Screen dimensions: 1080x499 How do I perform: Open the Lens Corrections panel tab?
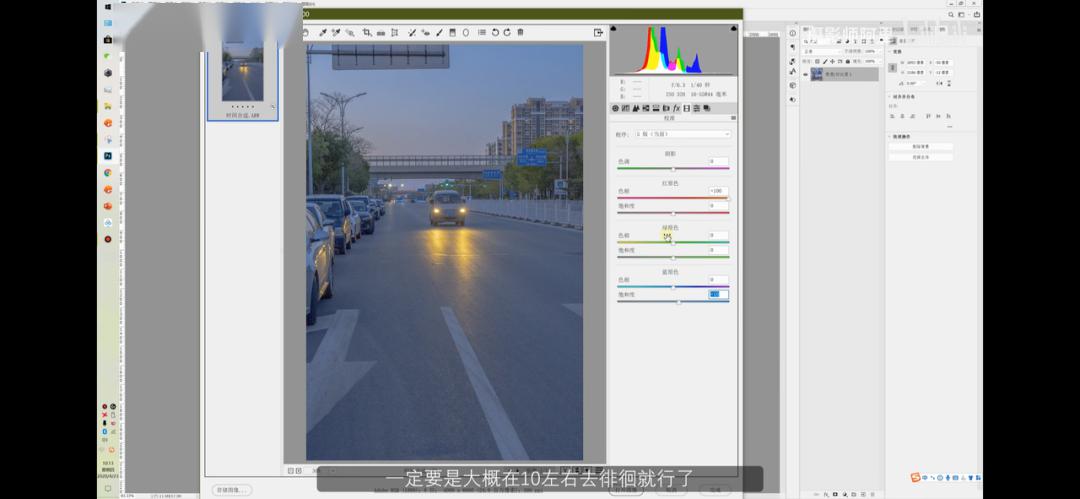[x=666, y=108]
